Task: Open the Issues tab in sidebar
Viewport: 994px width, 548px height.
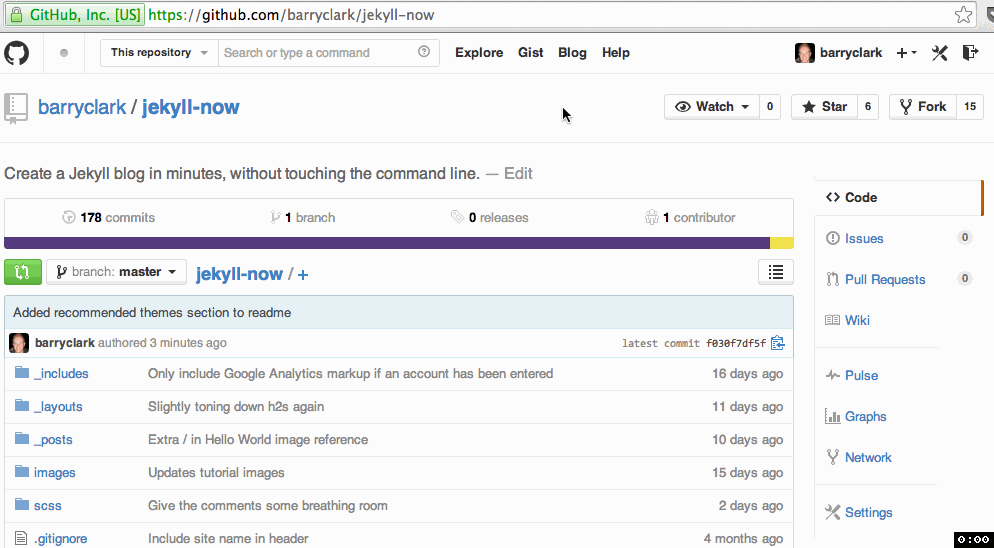Action: [864, 238]
